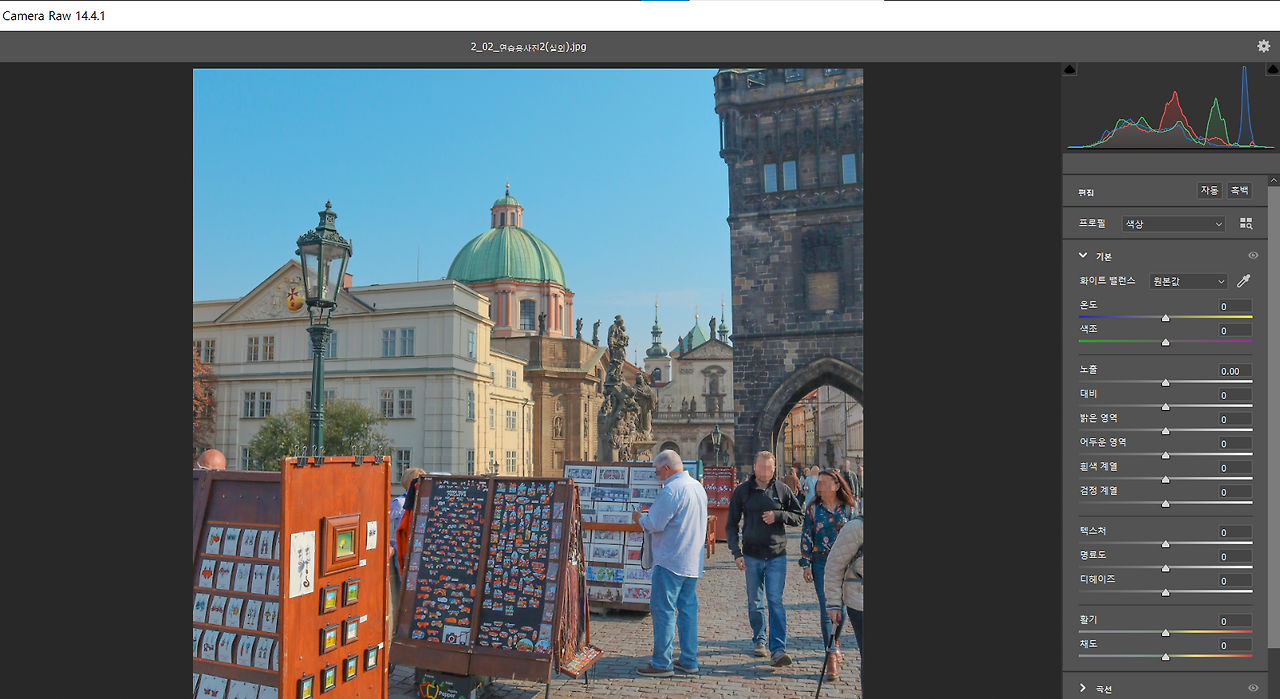The image size is (1280, 699).
Task: Click the 활기 vibrance slider handle
Action: [1165, 633]
